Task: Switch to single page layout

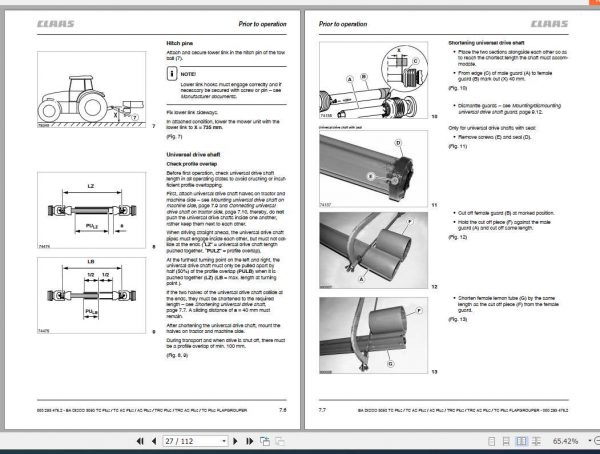Action: (492, 441)
